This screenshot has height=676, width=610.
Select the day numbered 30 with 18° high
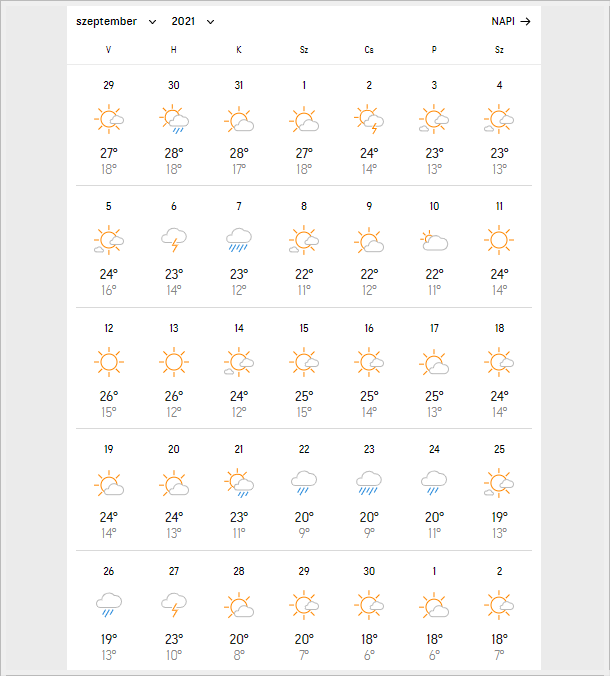click(369, 571)
